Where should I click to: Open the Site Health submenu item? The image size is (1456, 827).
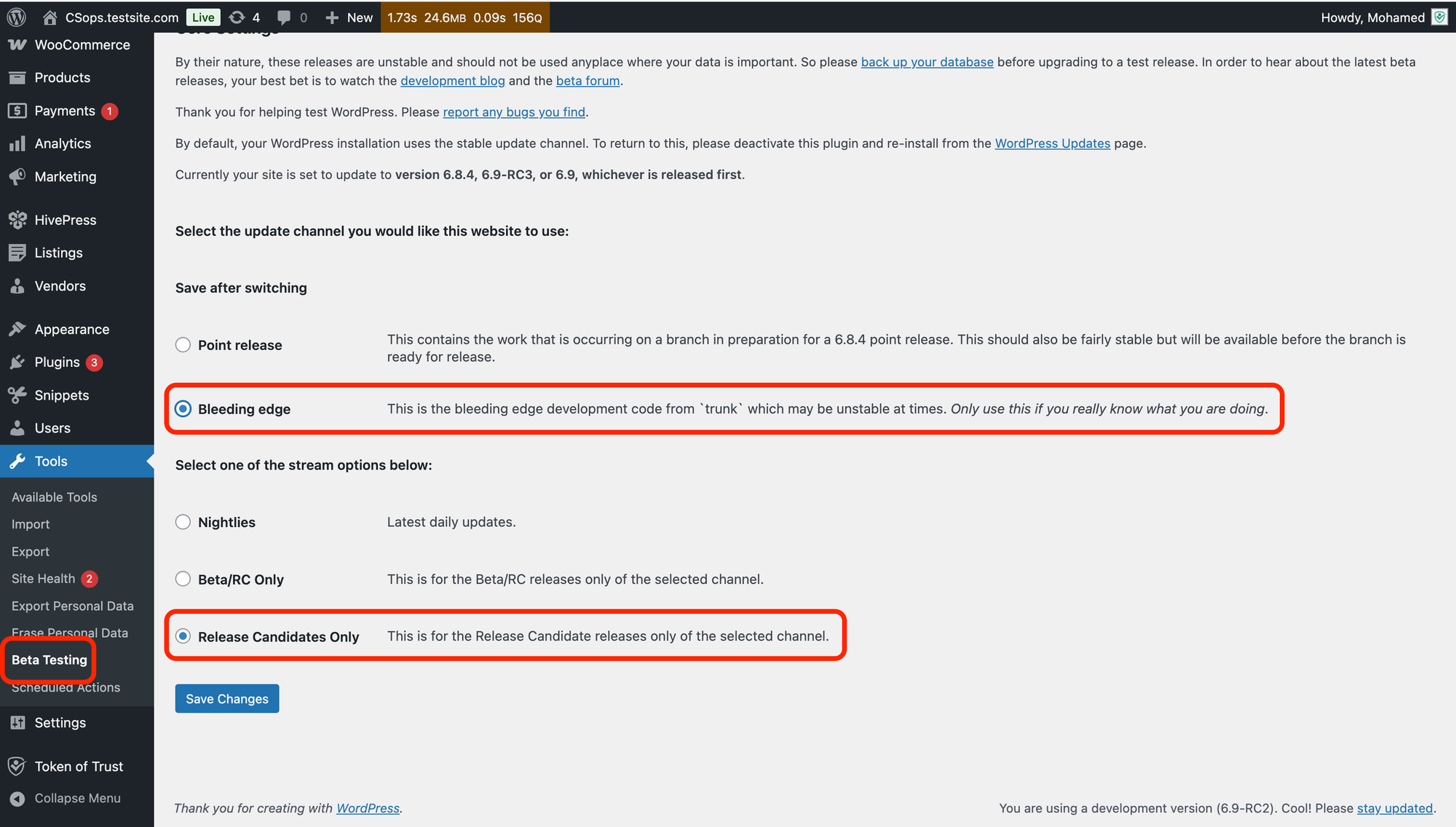pyautogui.click(x=44, y=579)
